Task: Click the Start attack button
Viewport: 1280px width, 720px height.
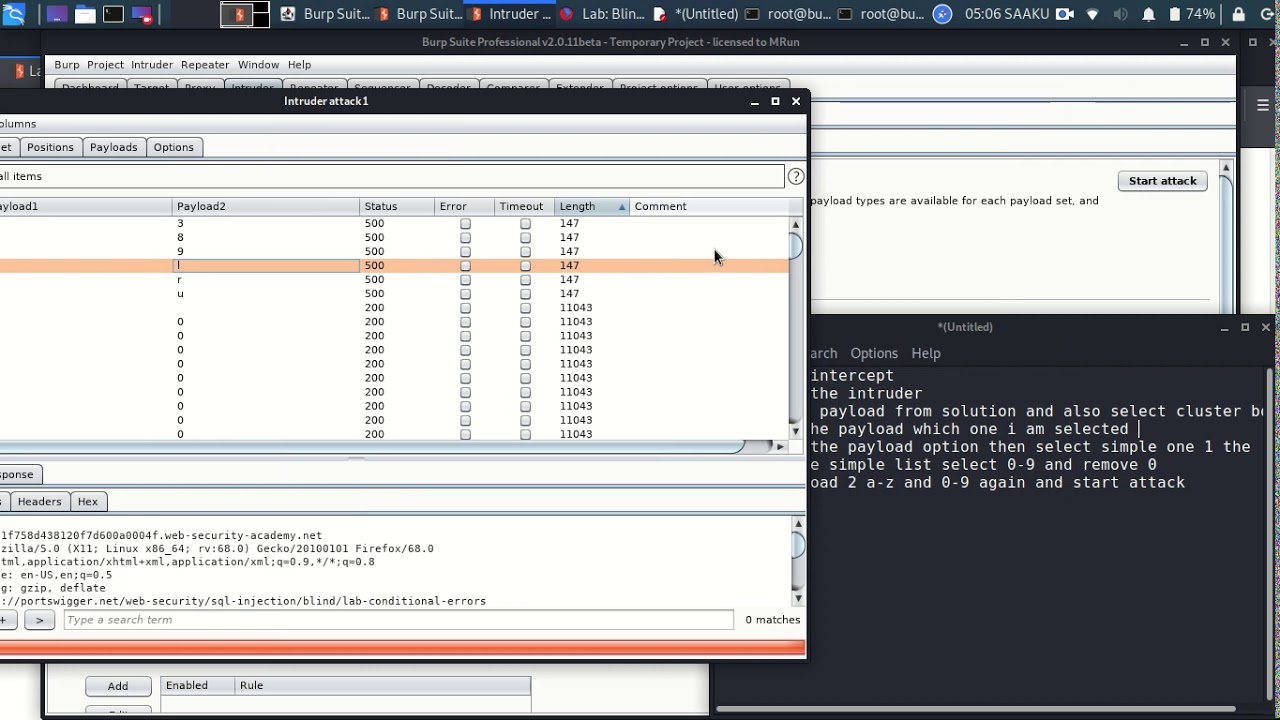Action: coord(1162,181)
